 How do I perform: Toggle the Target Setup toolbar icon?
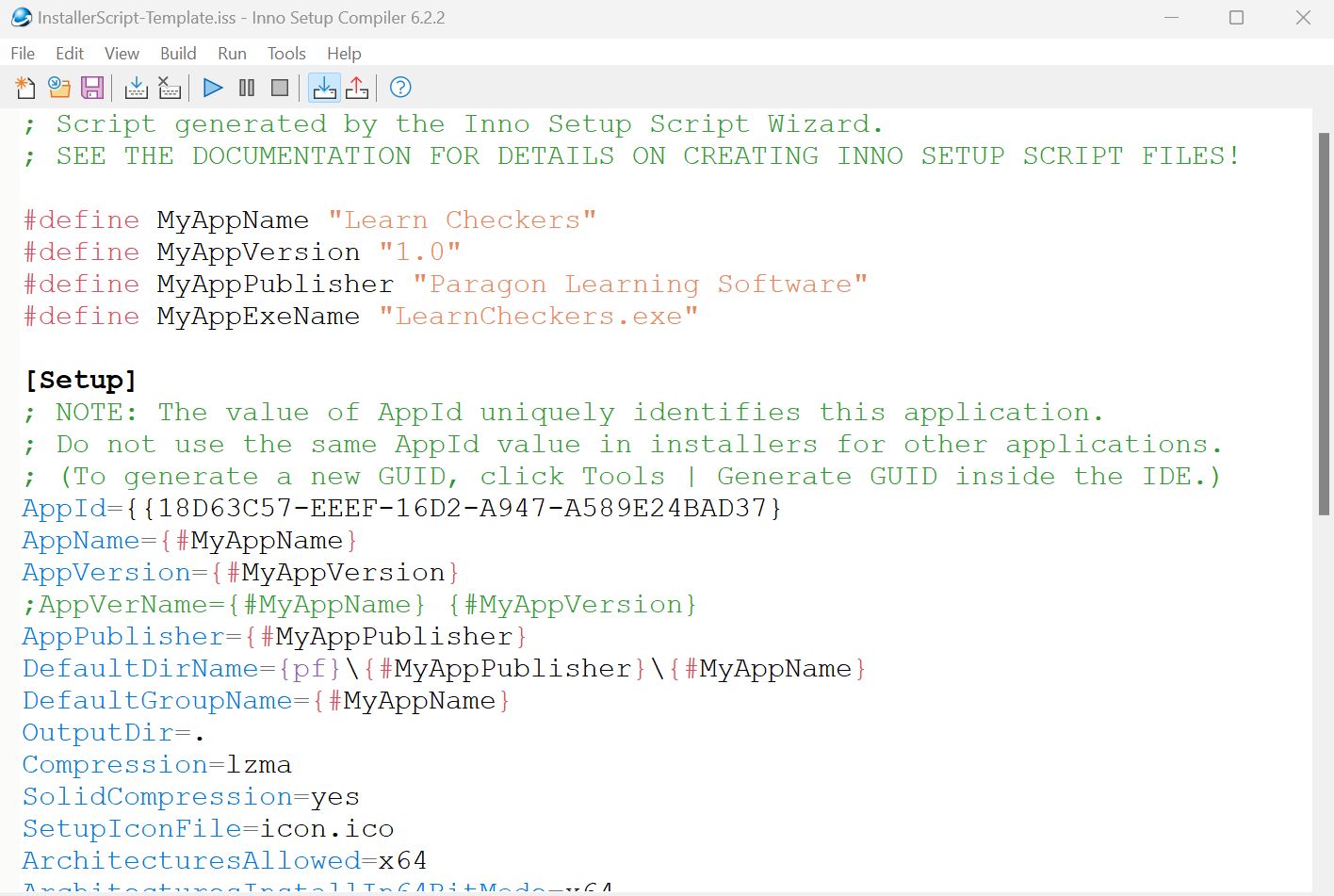tap(324, 88)
